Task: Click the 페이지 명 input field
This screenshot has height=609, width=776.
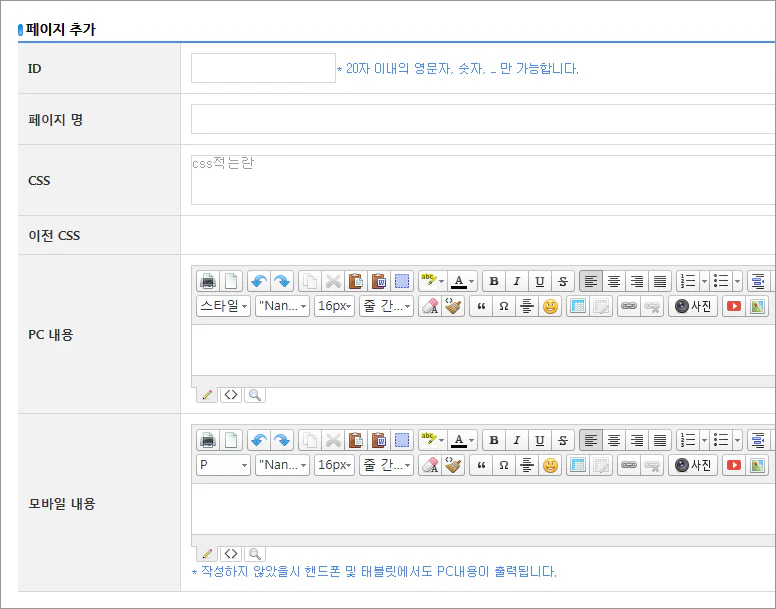Action: 483,119
